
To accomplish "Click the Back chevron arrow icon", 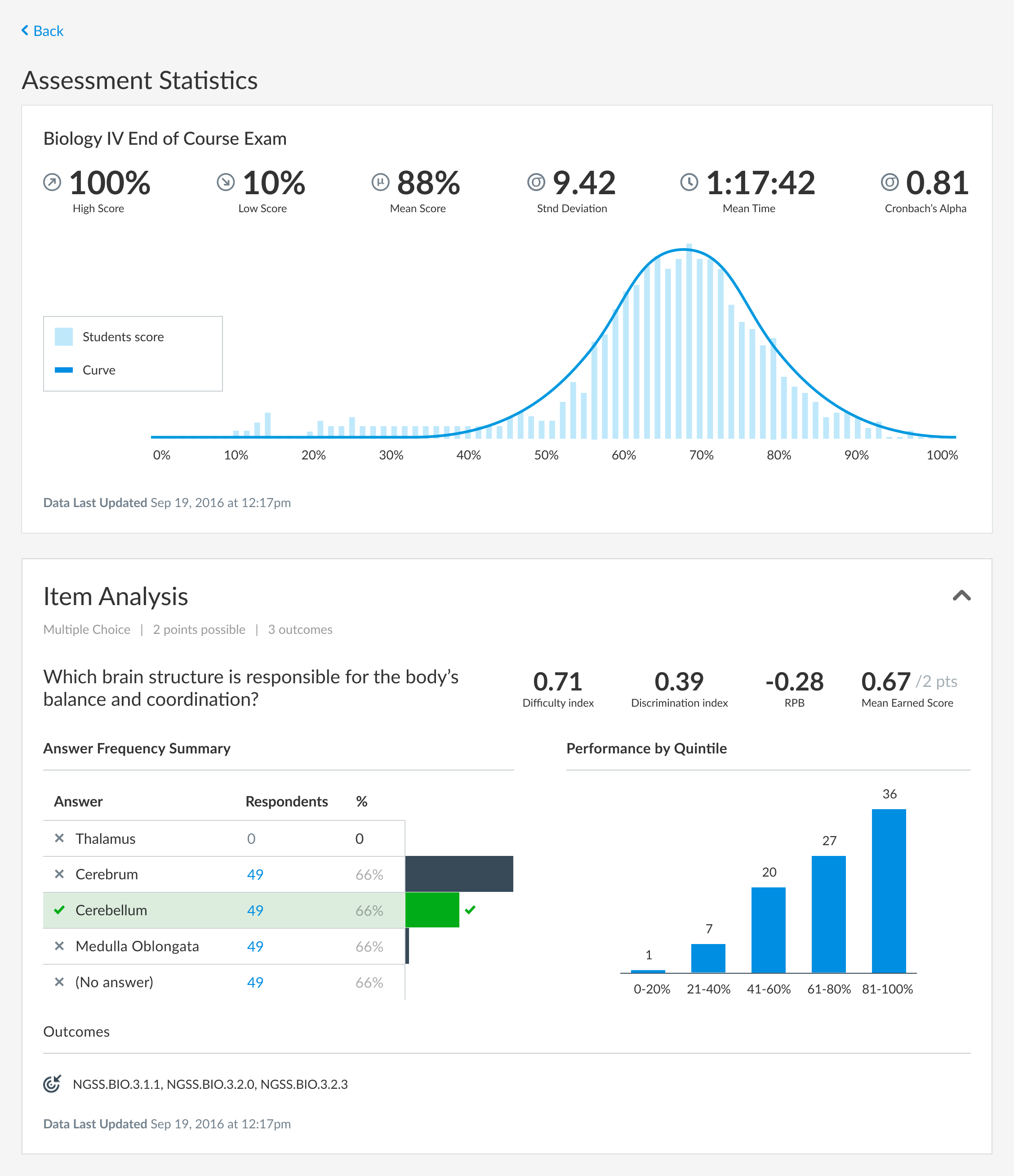I will (x=25, y=30).
